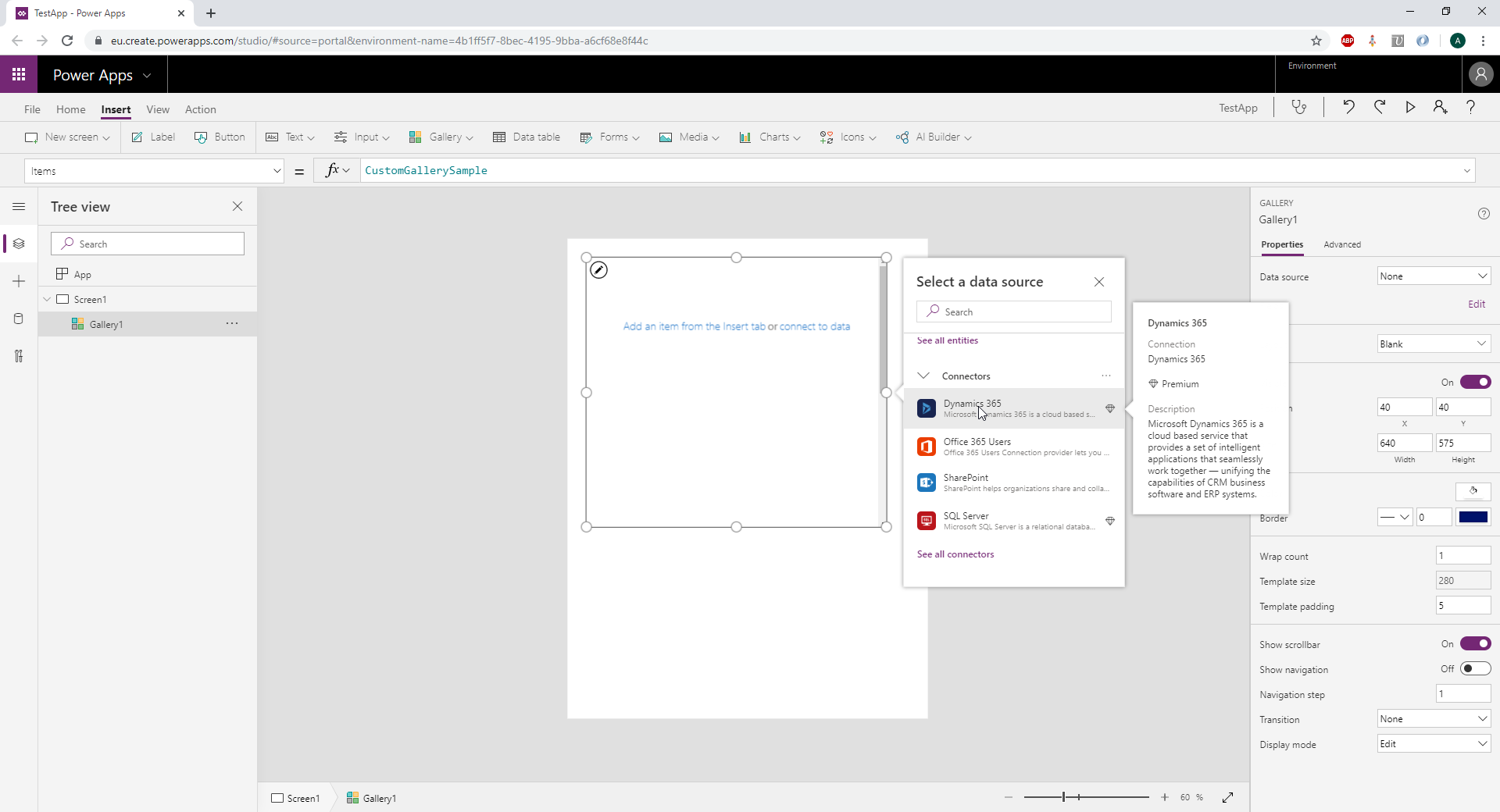Open the Icons insert dropdown

pyautogui.click(x=848, y=137)
